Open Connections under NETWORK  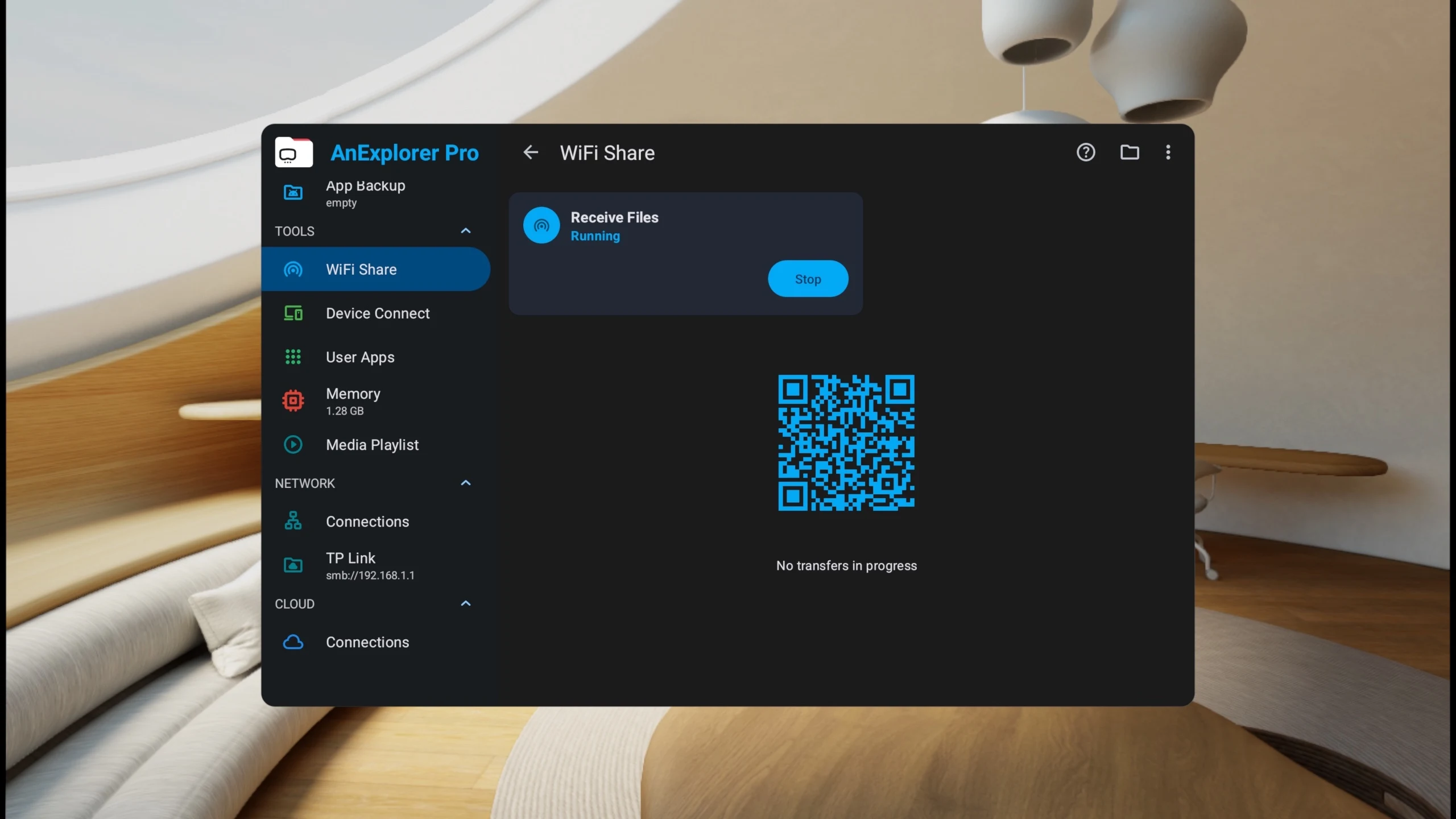pos(375,521)
